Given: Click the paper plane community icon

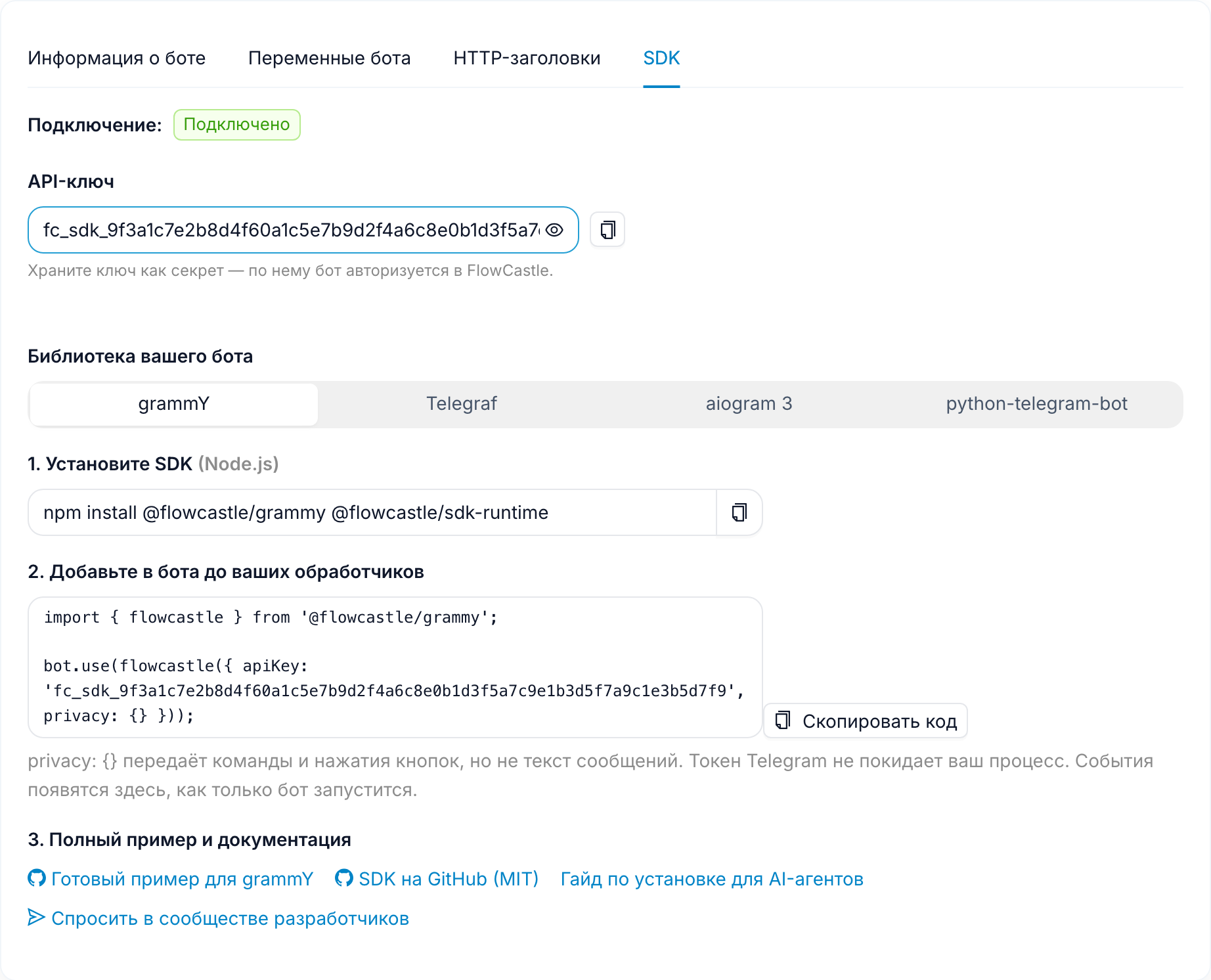Looking at the screenshot, I should coord(37,918).
